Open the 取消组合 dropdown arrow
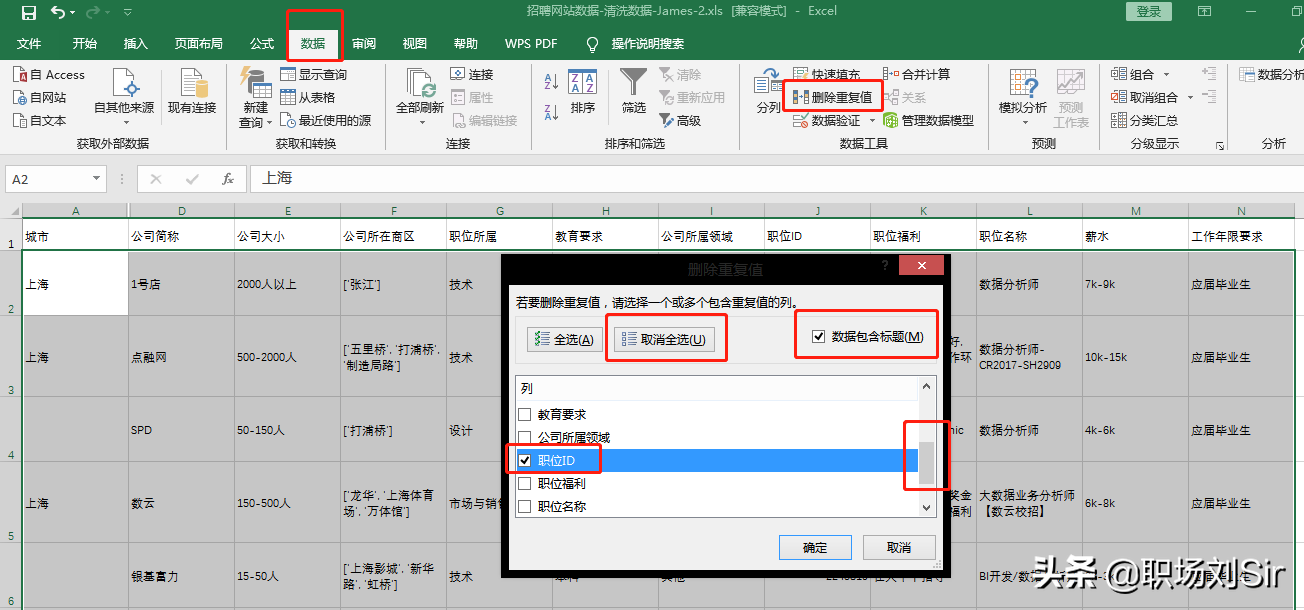 pyautogui.click(x=1190, y=98)
